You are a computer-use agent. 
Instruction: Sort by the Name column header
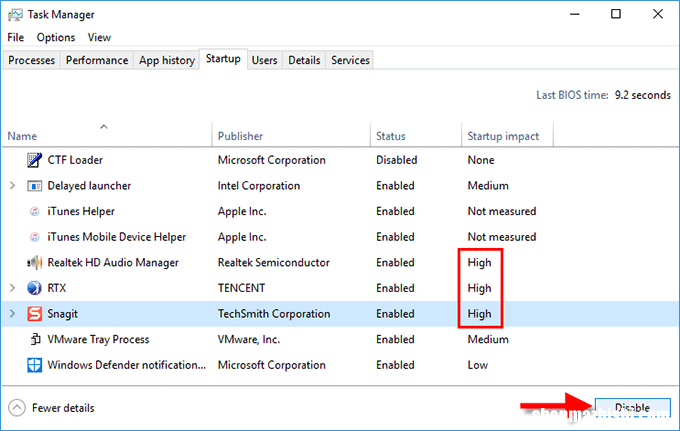click(x=107, y=136)
